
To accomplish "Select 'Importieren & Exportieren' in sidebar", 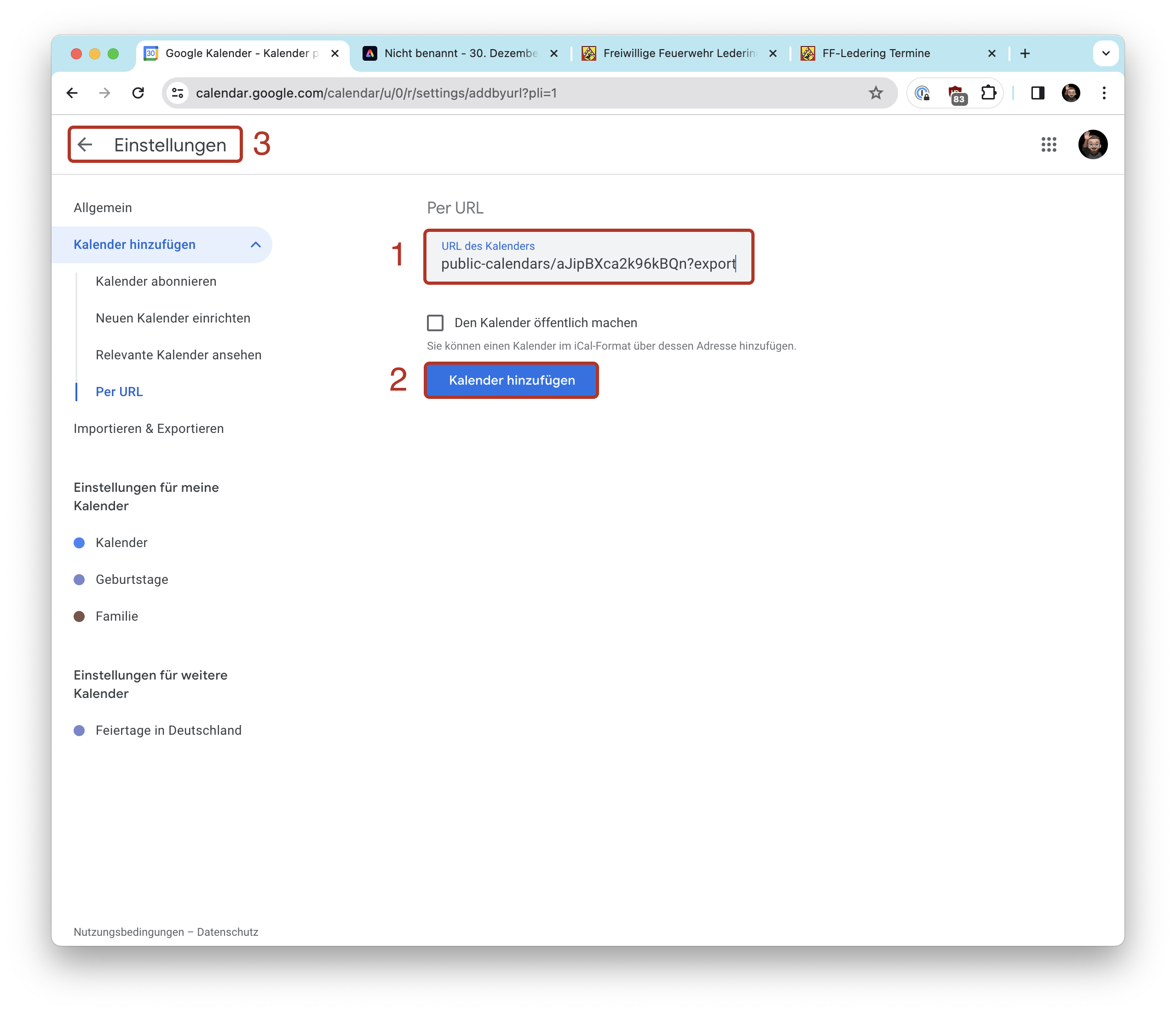I will pos(149,428).
